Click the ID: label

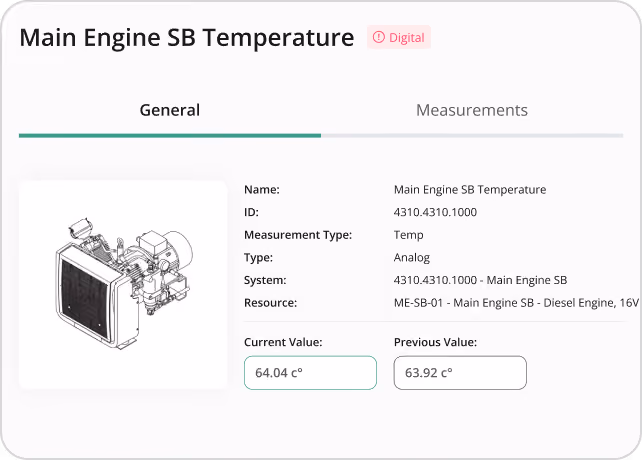251,212
